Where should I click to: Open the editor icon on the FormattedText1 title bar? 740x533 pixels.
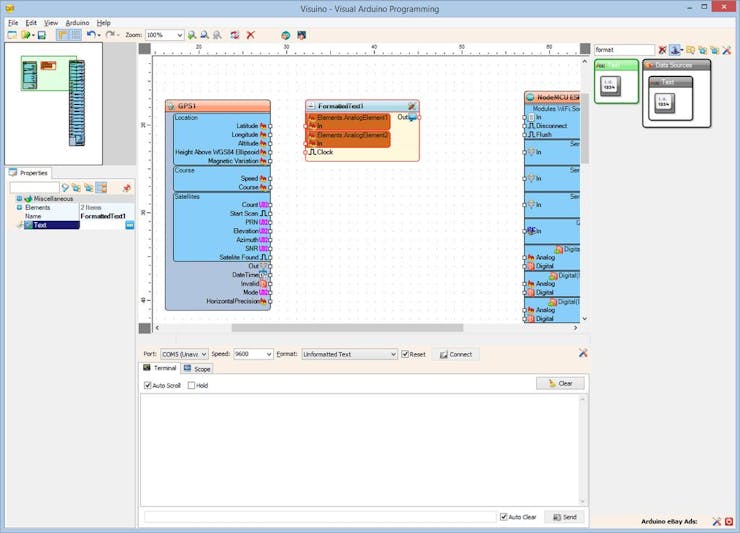click(411, 106)
